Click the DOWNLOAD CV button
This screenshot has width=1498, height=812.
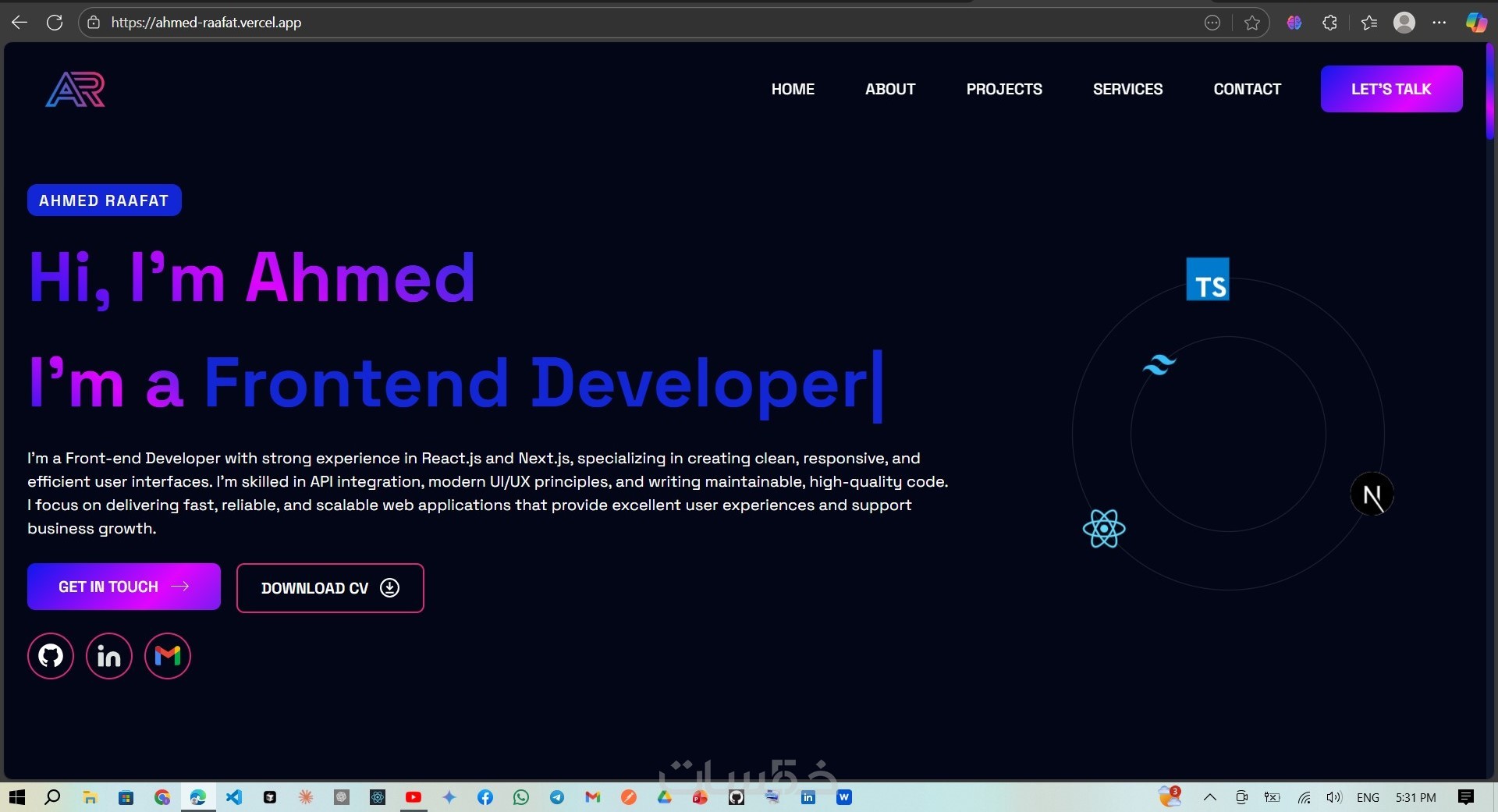(x=330, y=588)
